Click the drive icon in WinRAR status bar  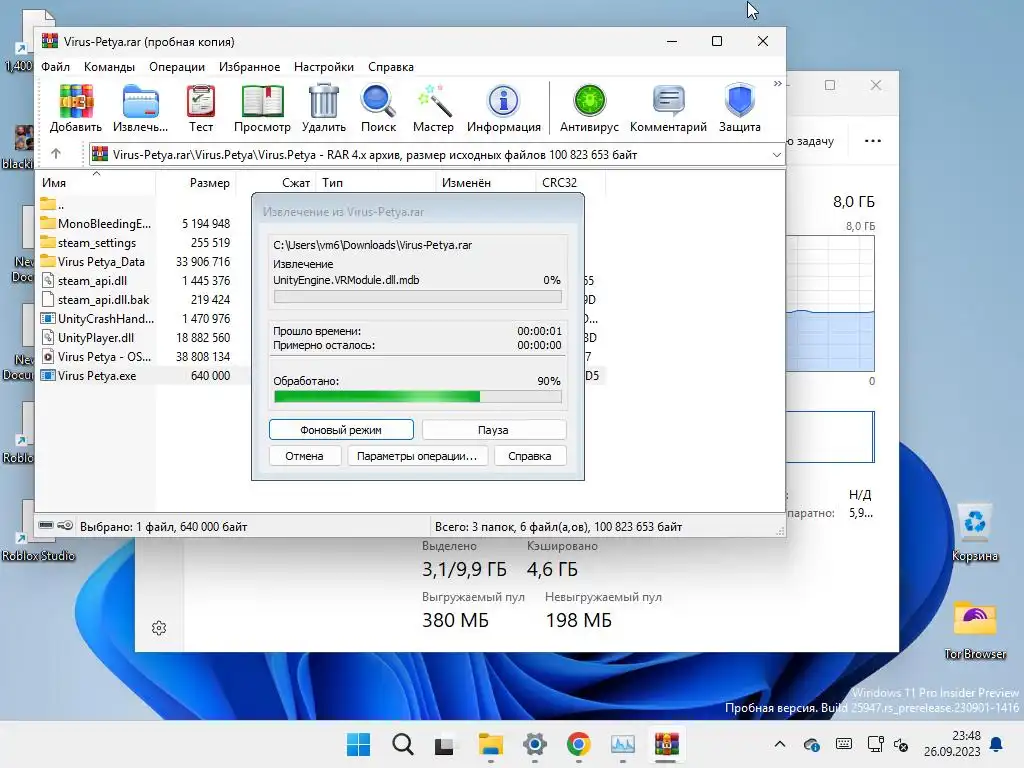46,525
